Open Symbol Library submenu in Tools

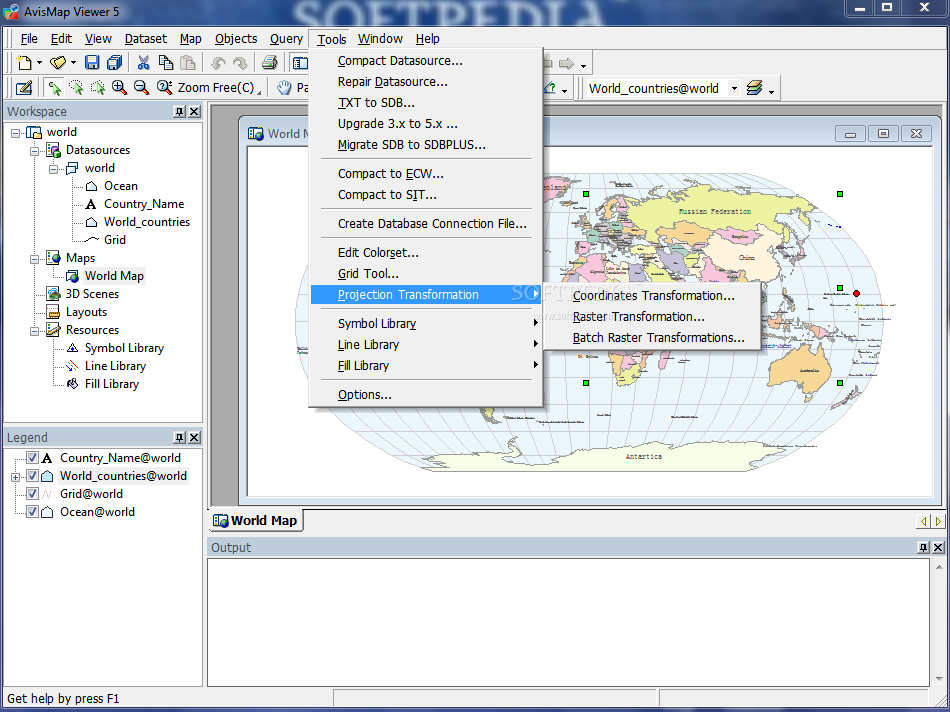[425, 324]
